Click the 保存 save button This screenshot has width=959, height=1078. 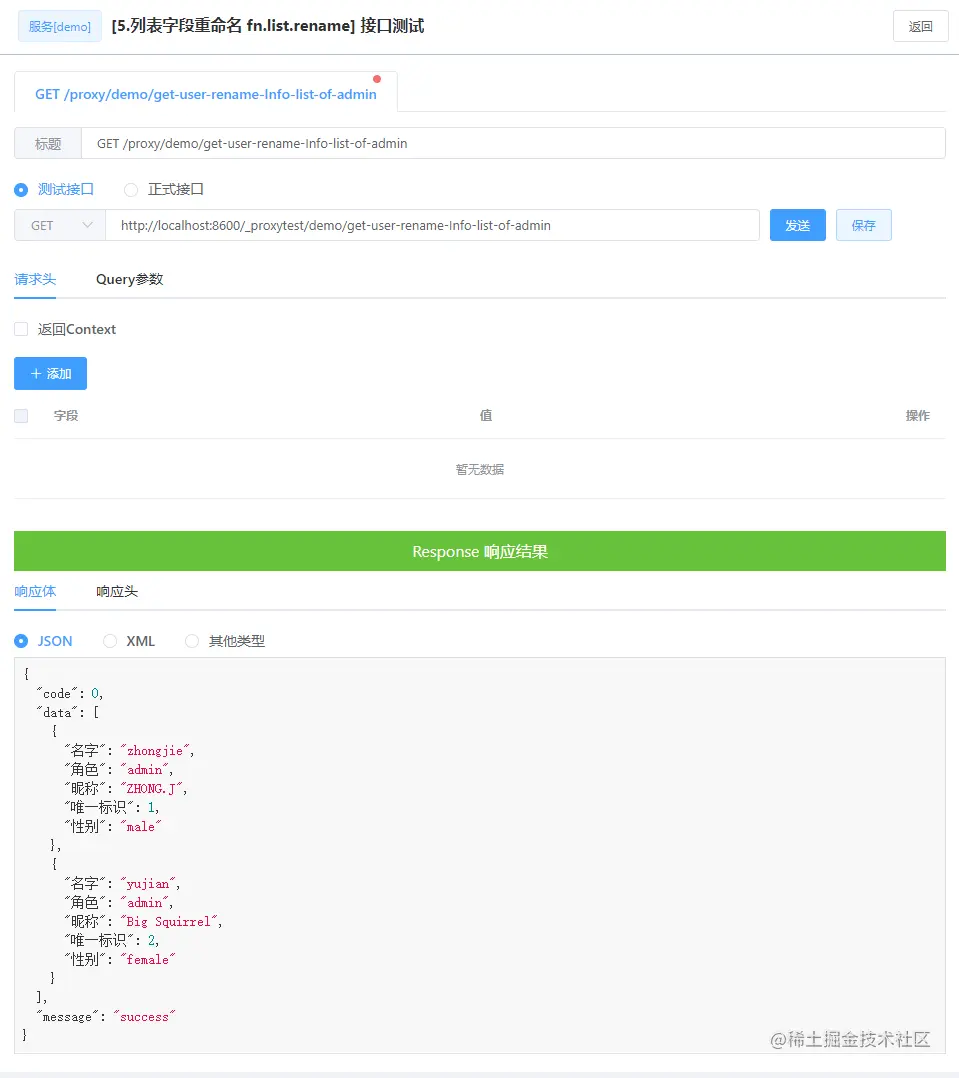[x=863, y=226]
